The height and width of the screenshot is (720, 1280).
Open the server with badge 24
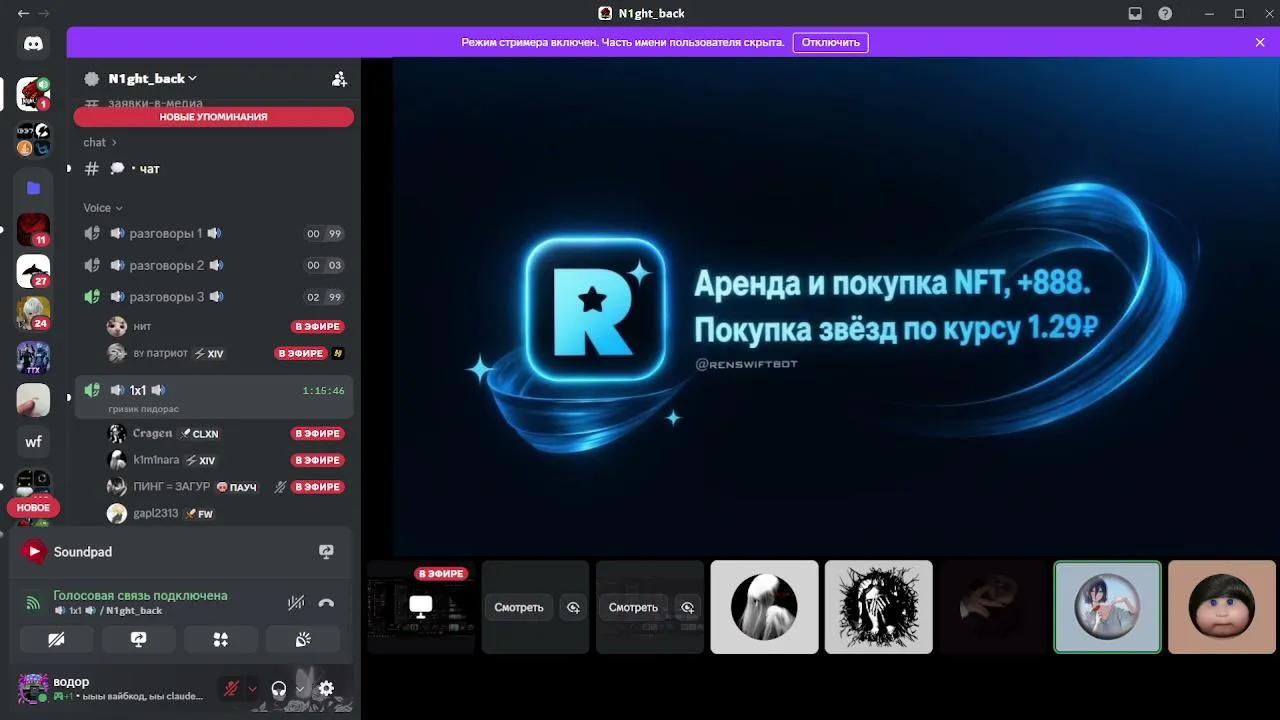coord(33,313)
